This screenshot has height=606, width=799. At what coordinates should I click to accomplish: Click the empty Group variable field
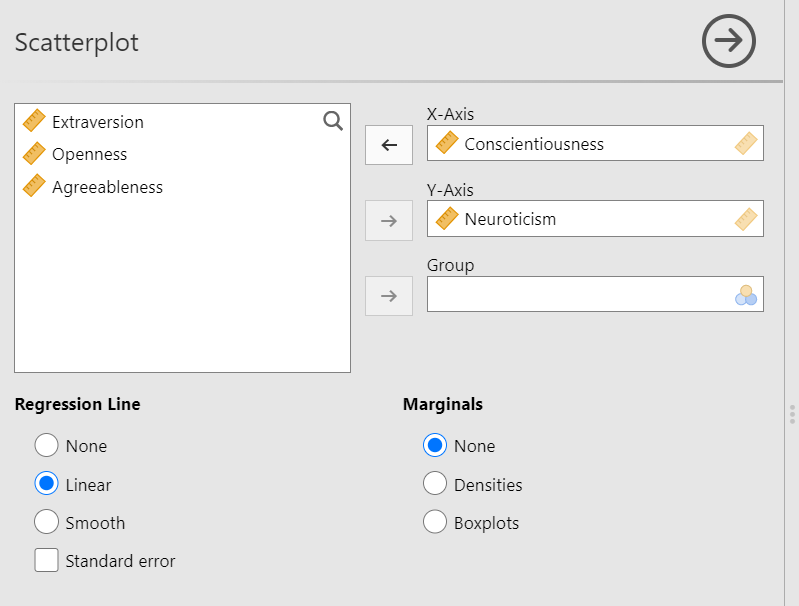[x=595, y=294]
